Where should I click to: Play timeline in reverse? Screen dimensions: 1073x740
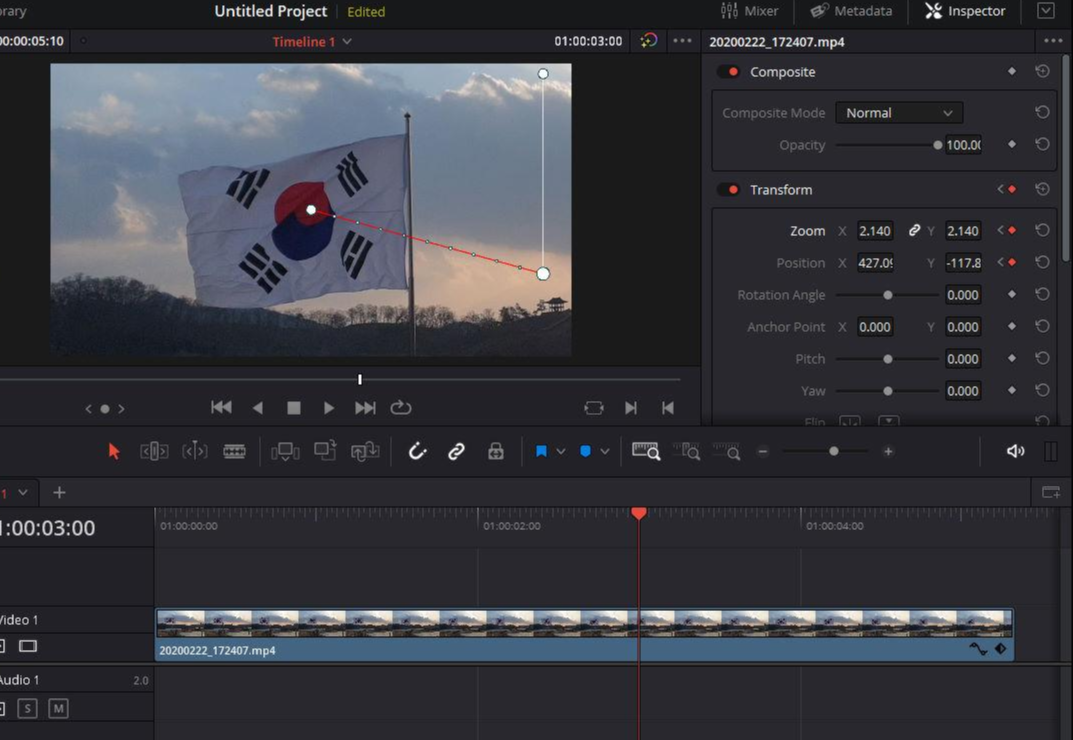pyautogui.click(x=258, y=408)
